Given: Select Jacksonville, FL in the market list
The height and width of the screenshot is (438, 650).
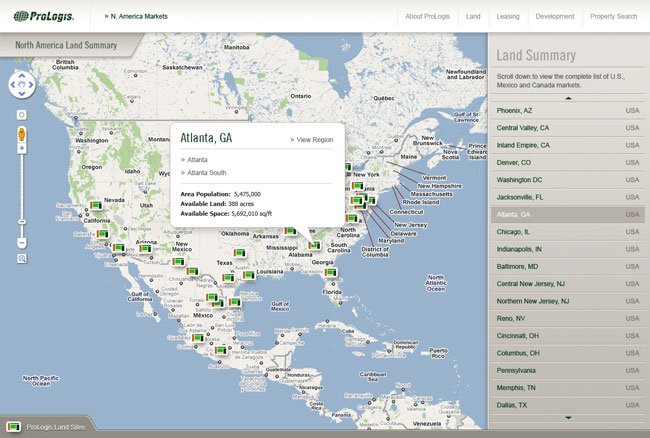Looking at the screenshot, I should (x=568, y=197).
